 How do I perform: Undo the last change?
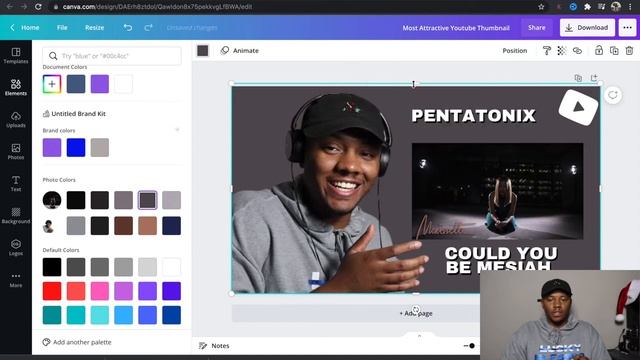tap(128, 27)
